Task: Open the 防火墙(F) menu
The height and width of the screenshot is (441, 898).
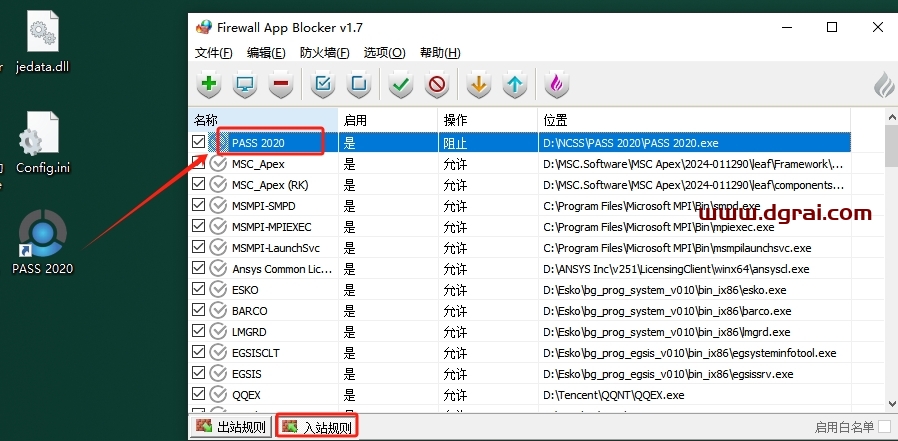Action: pos(325,53)
